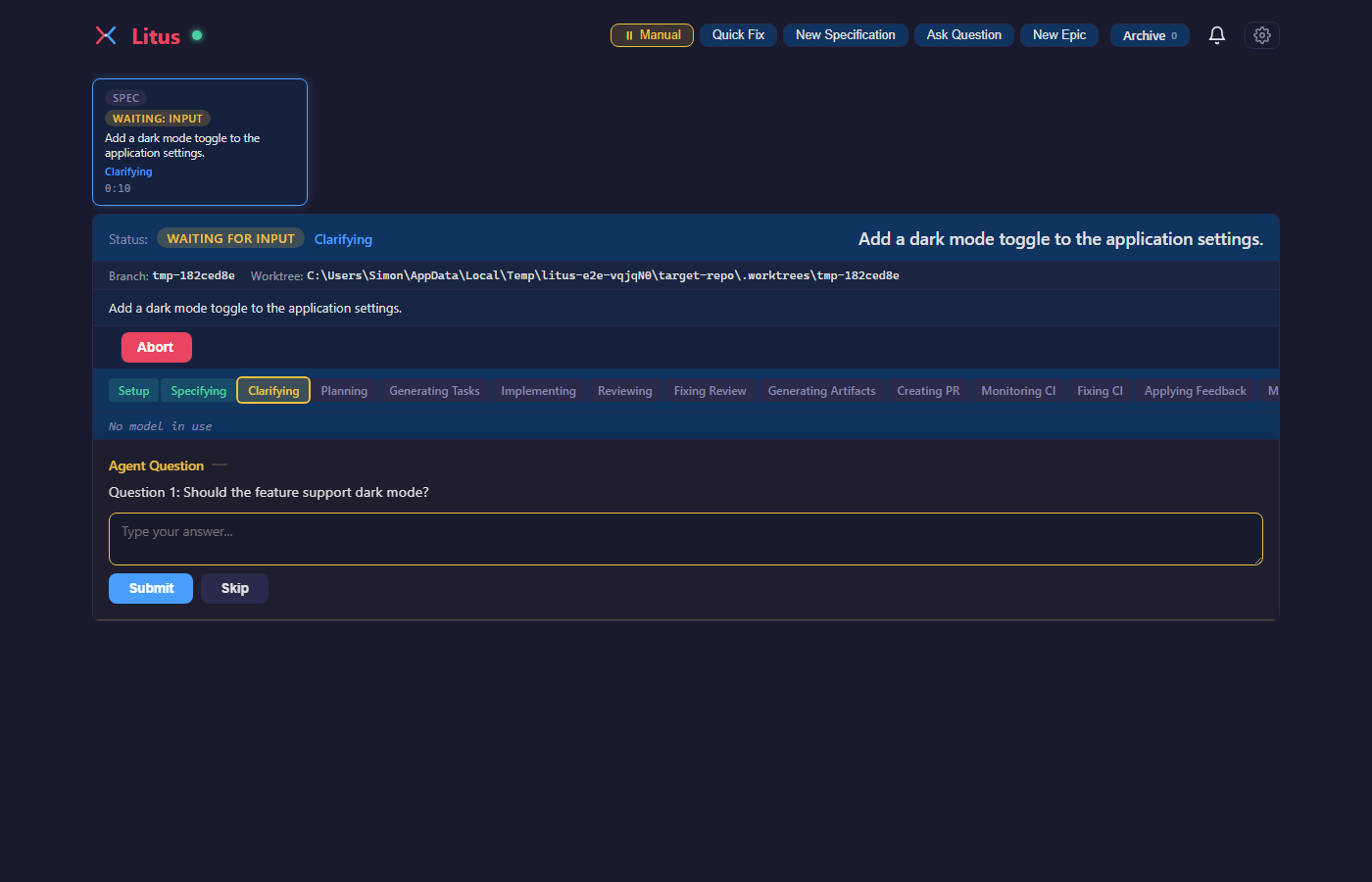The image size is (1372, 882).
Task: Select the Monitoring CI stage tab
Action: click(1018, 390)
